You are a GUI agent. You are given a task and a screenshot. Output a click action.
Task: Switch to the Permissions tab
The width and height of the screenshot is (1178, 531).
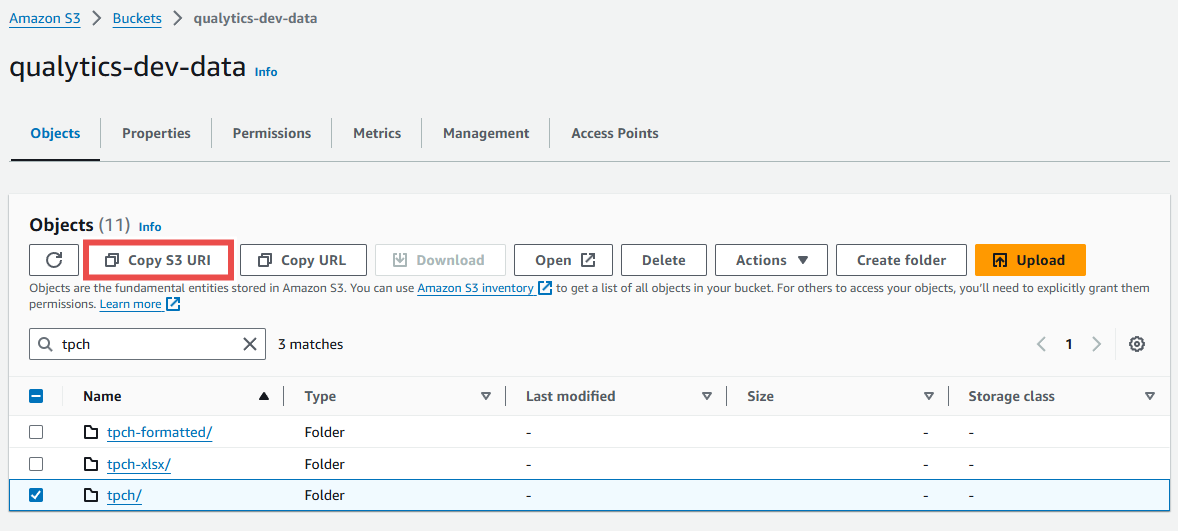coord(272,133)
